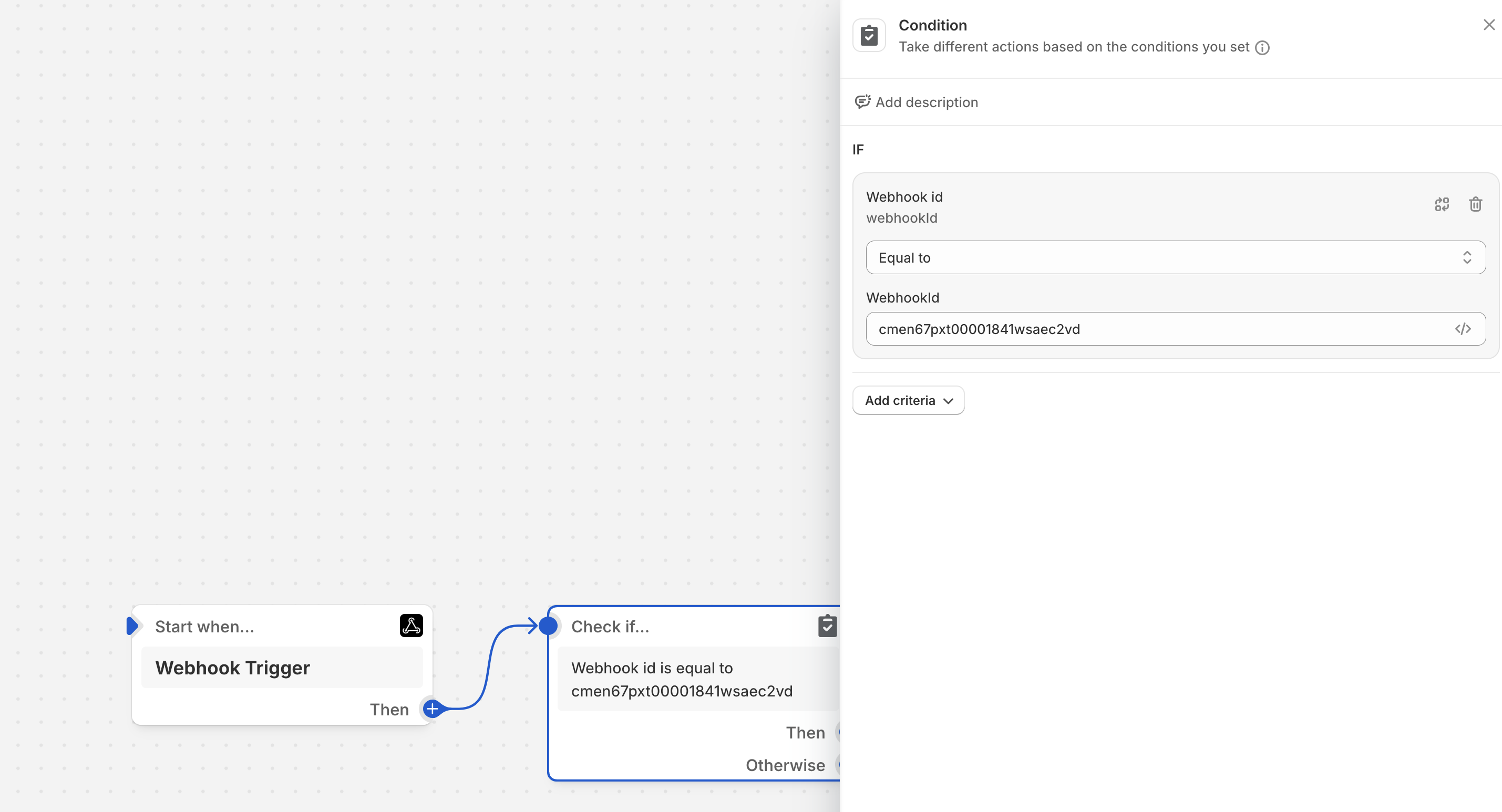The width and height of the screenshot is (1502, 812).
Task: Open the Equal to operator dropdown
Action: point(1175,258)
